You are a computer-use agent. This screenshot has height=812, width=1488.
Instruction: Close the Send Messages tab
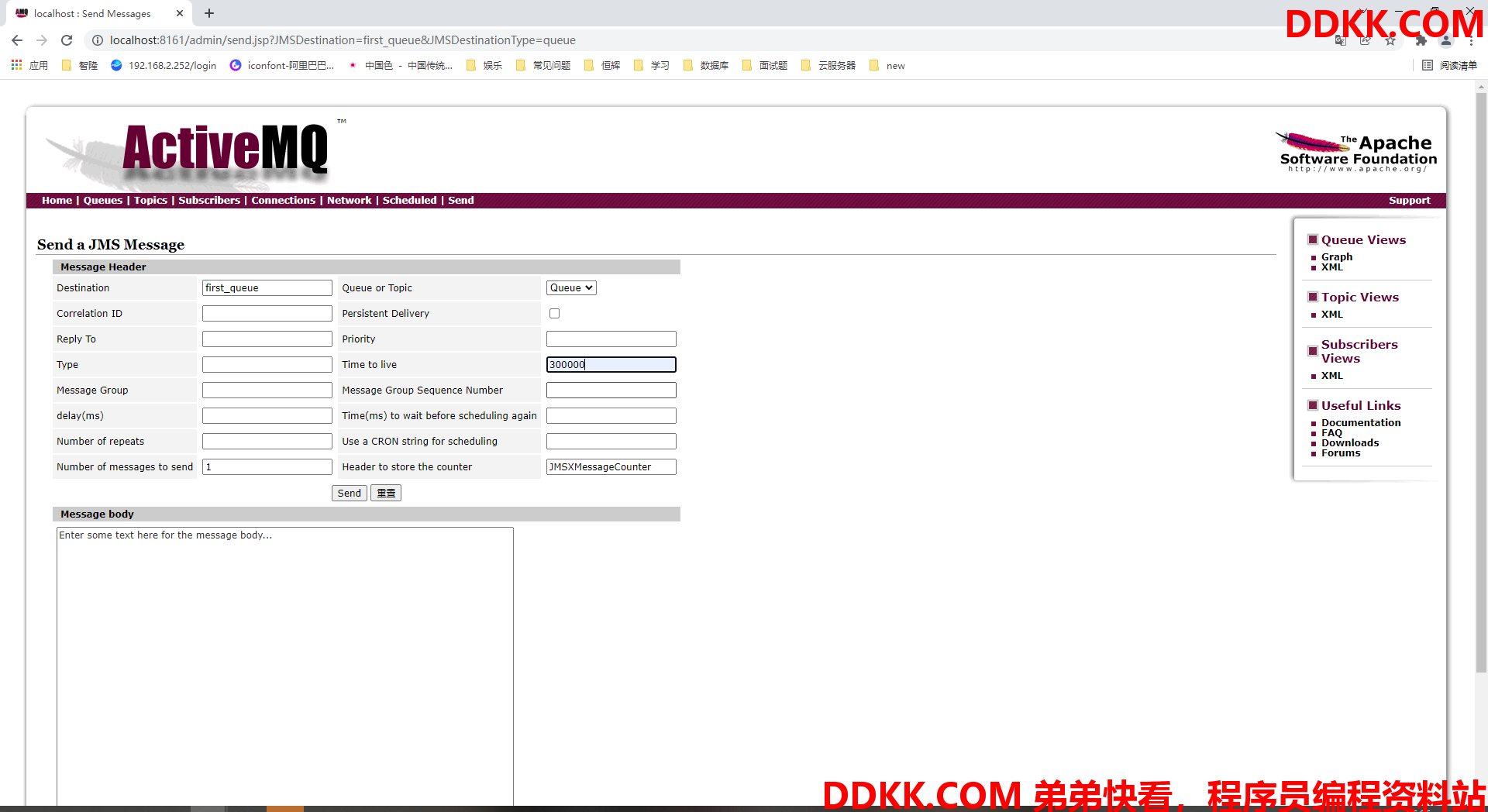[180, 13]
